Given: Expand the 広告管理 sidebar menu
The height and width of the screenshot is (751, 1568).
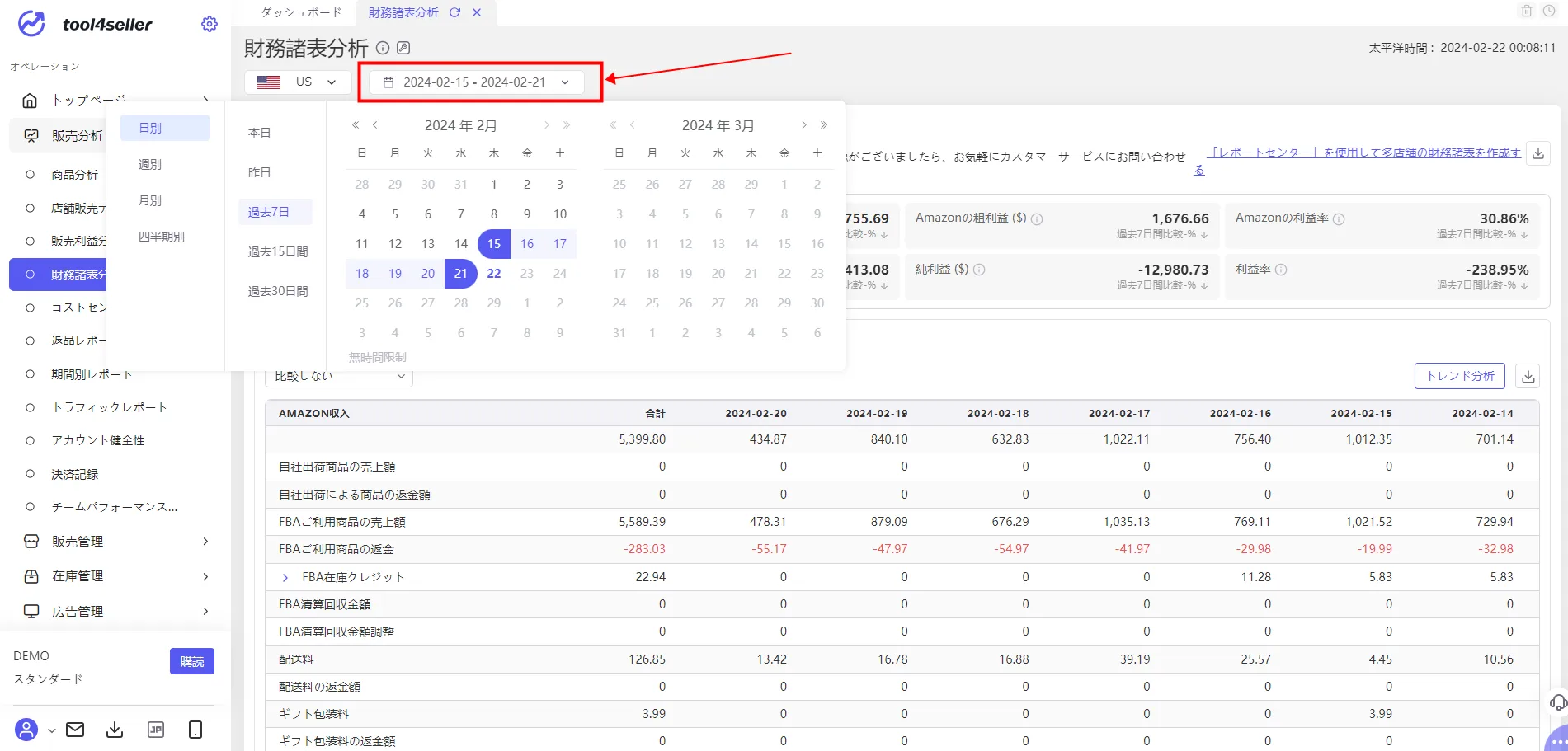Looking at the screenshot, I should pyautogui.click(x=205, y=611).
